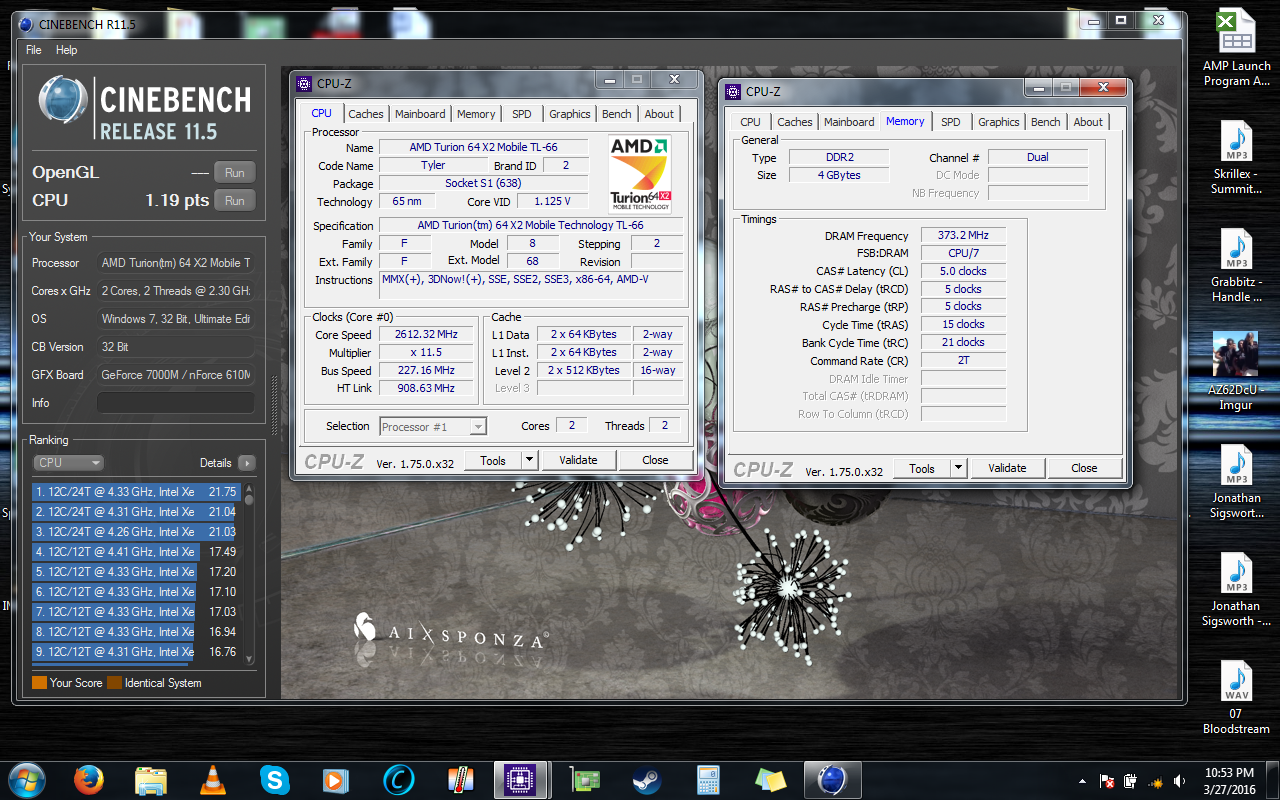
Task: Switch to Cinebench taskbar icon
Action: point(832,779)
